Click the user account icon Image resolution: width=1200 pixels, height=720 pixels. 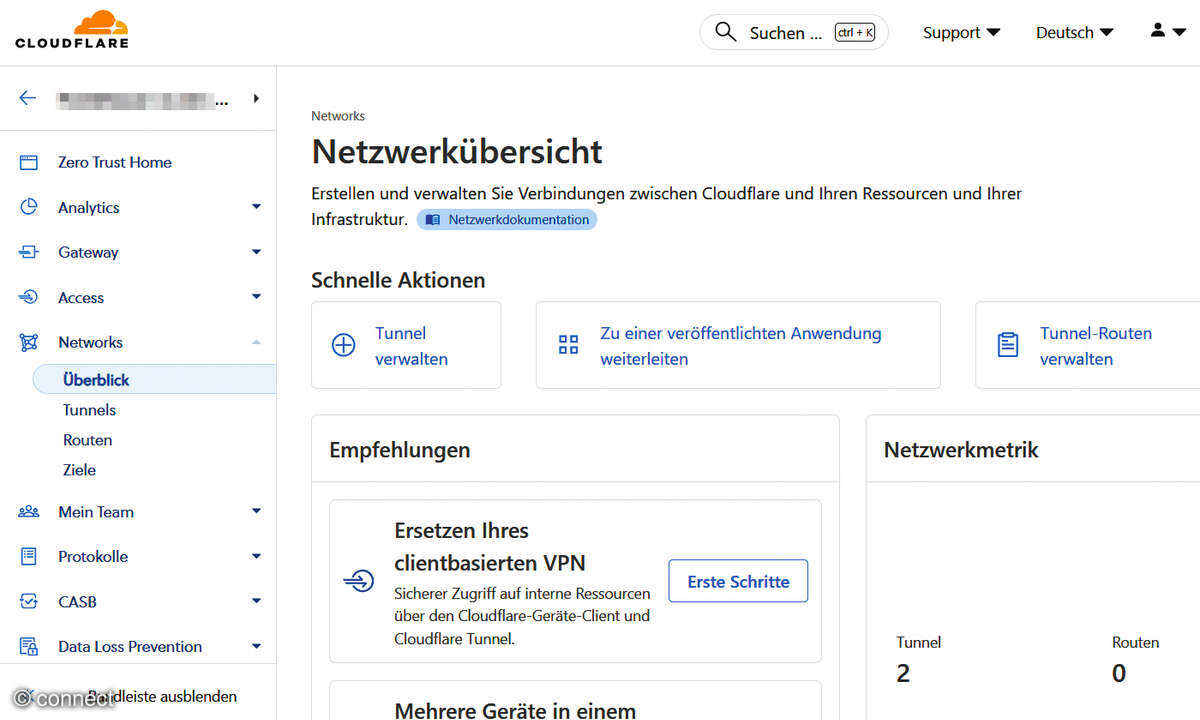(1156, 31)
